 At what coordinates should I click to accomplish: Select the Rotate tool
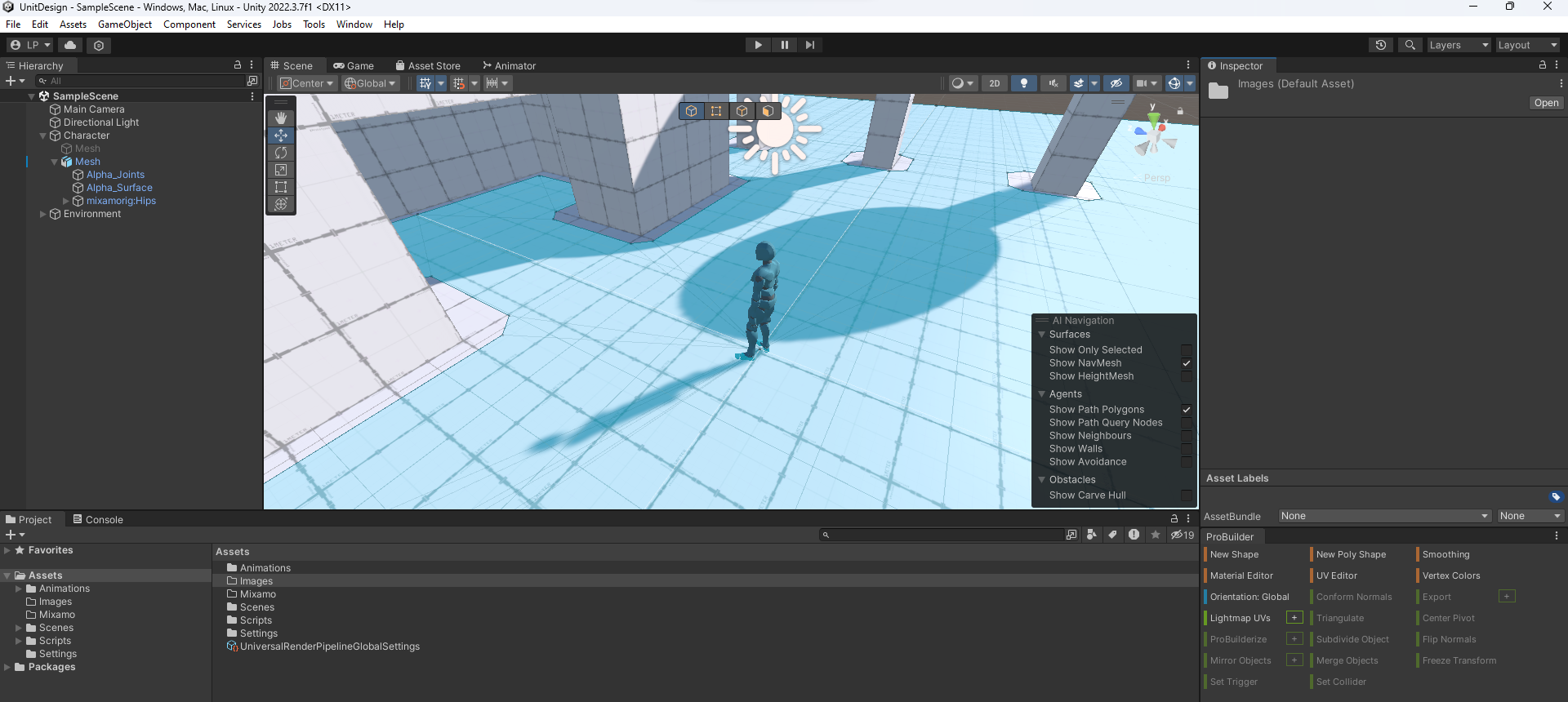point(281,153)
